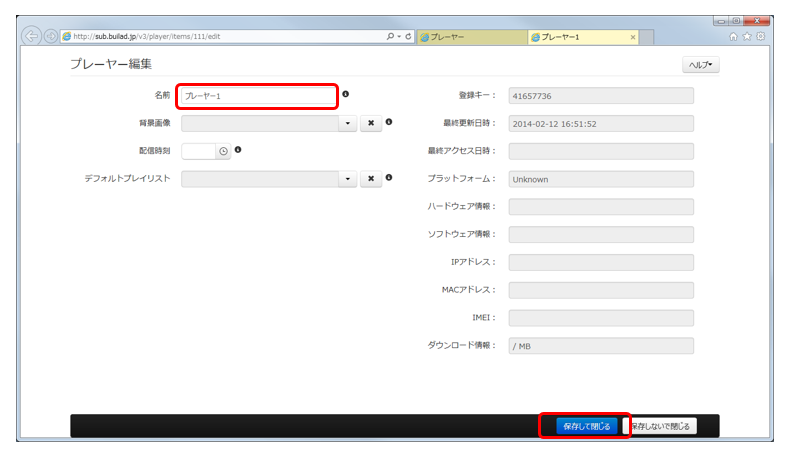Close the プレーヤー1 tab

633,37
